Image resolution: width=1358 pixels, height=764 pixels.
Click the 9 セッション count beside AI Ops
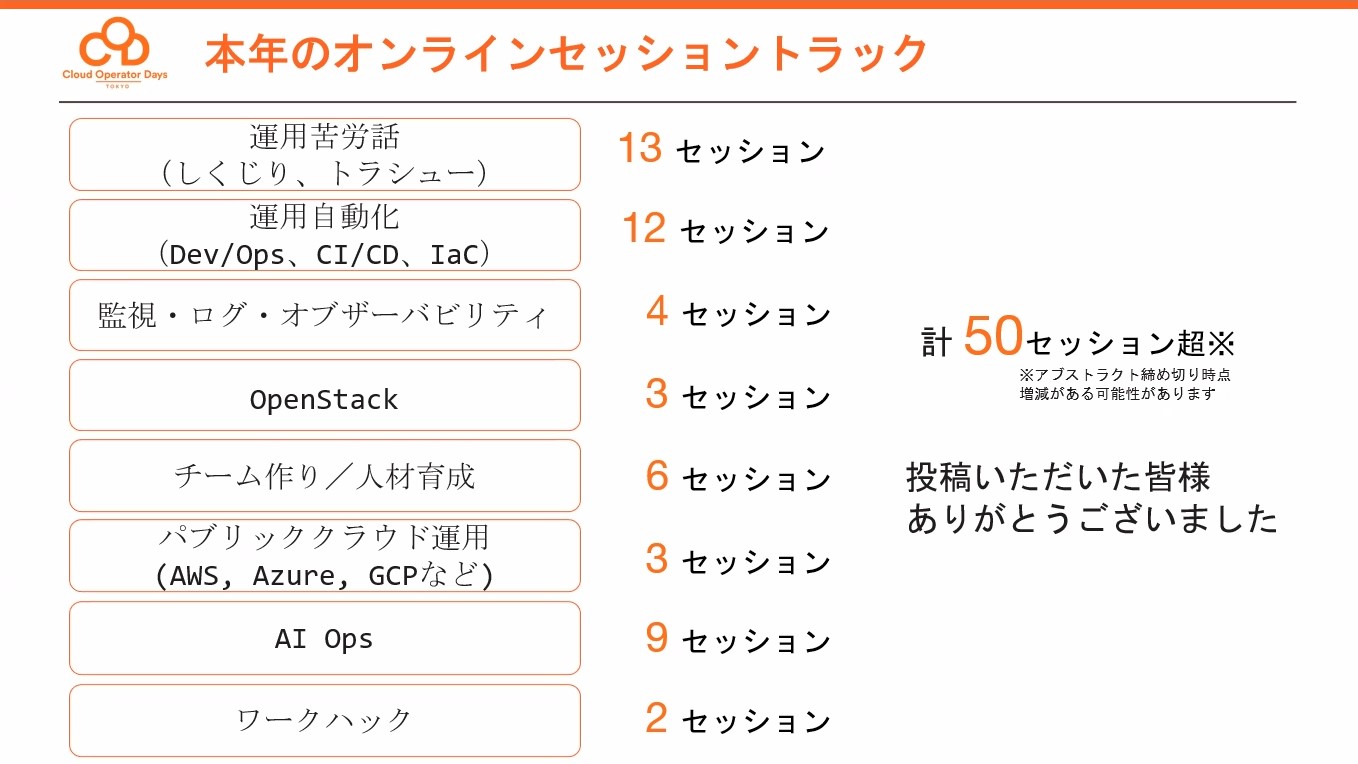point(738,639)
